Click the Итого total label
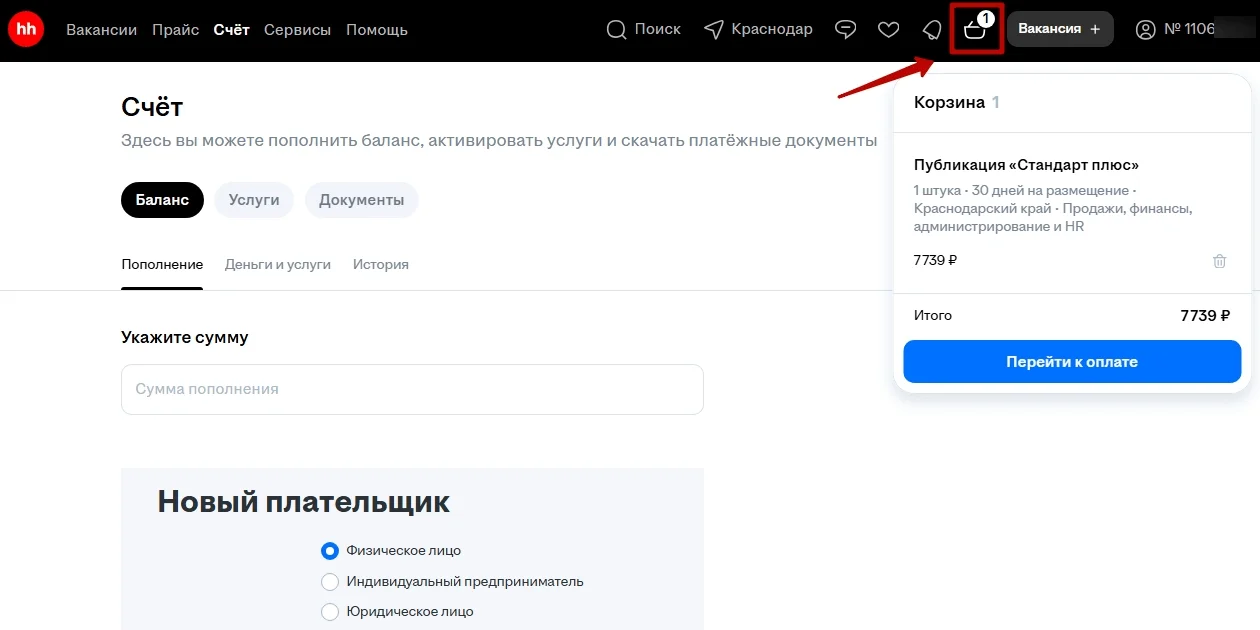This screenshot has height=630, width=1260. tap(933, 316)
